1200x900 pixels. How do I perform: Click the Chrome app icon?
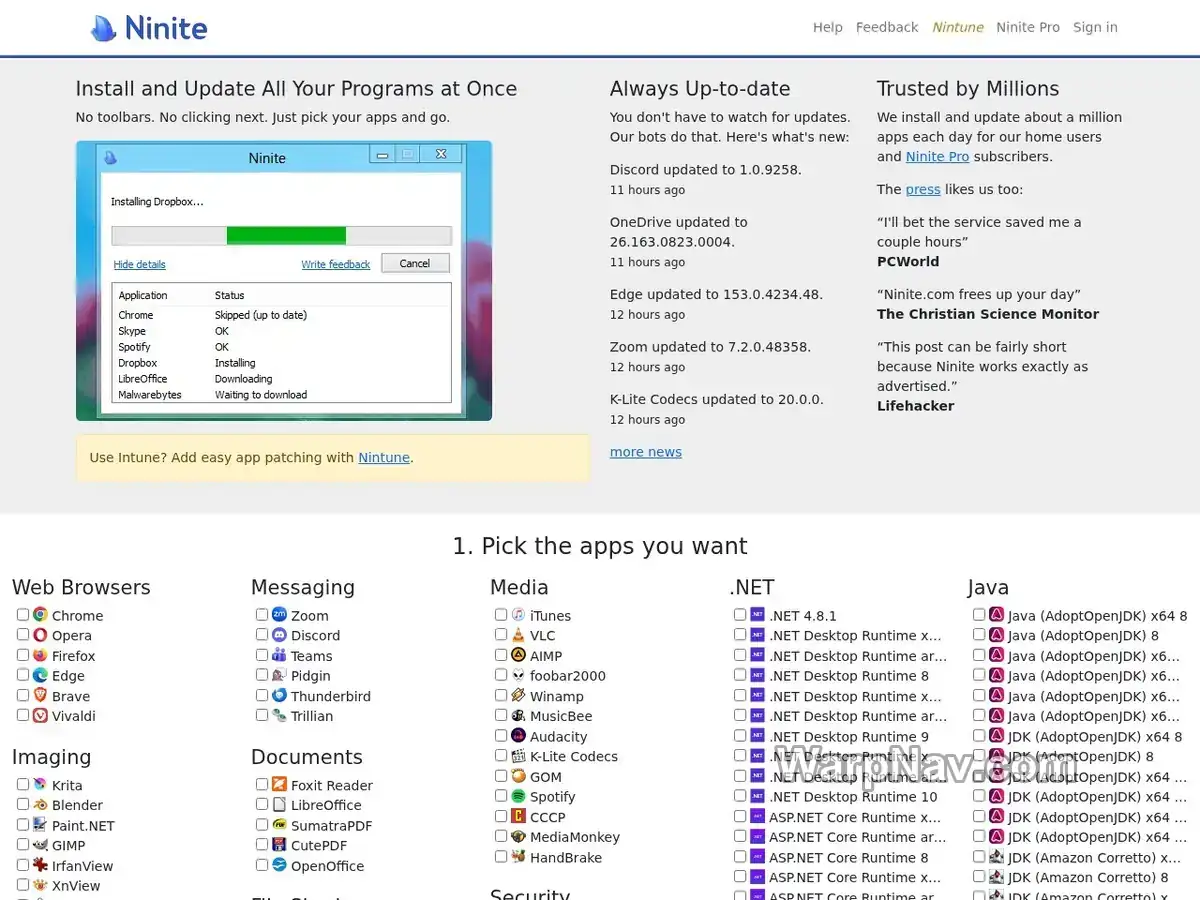pyautogui.click(x=40, y=615)
